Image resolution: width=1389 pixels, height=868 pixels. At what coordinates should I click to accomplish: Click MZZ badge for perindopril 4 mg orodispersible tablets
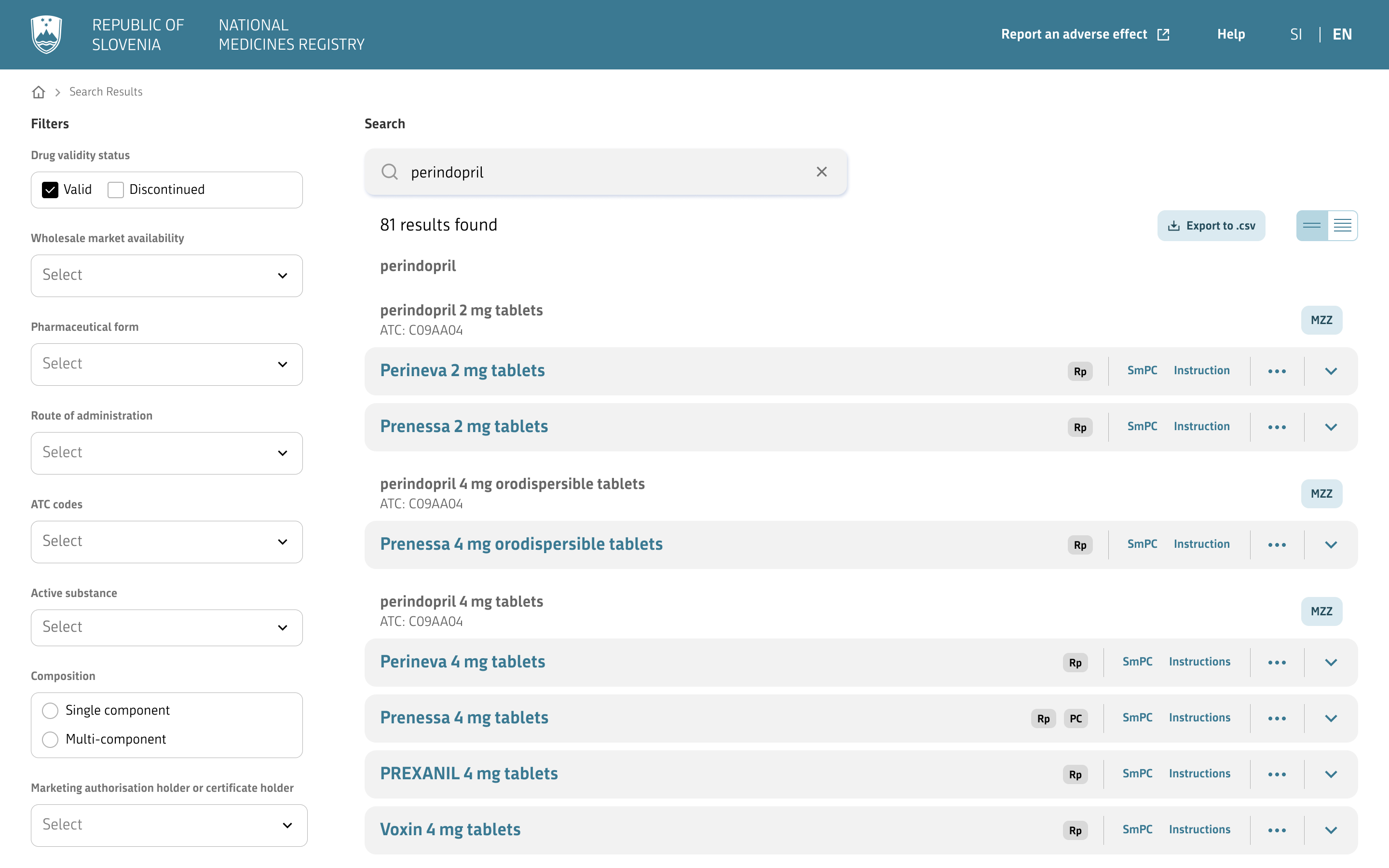point(1321,494)
